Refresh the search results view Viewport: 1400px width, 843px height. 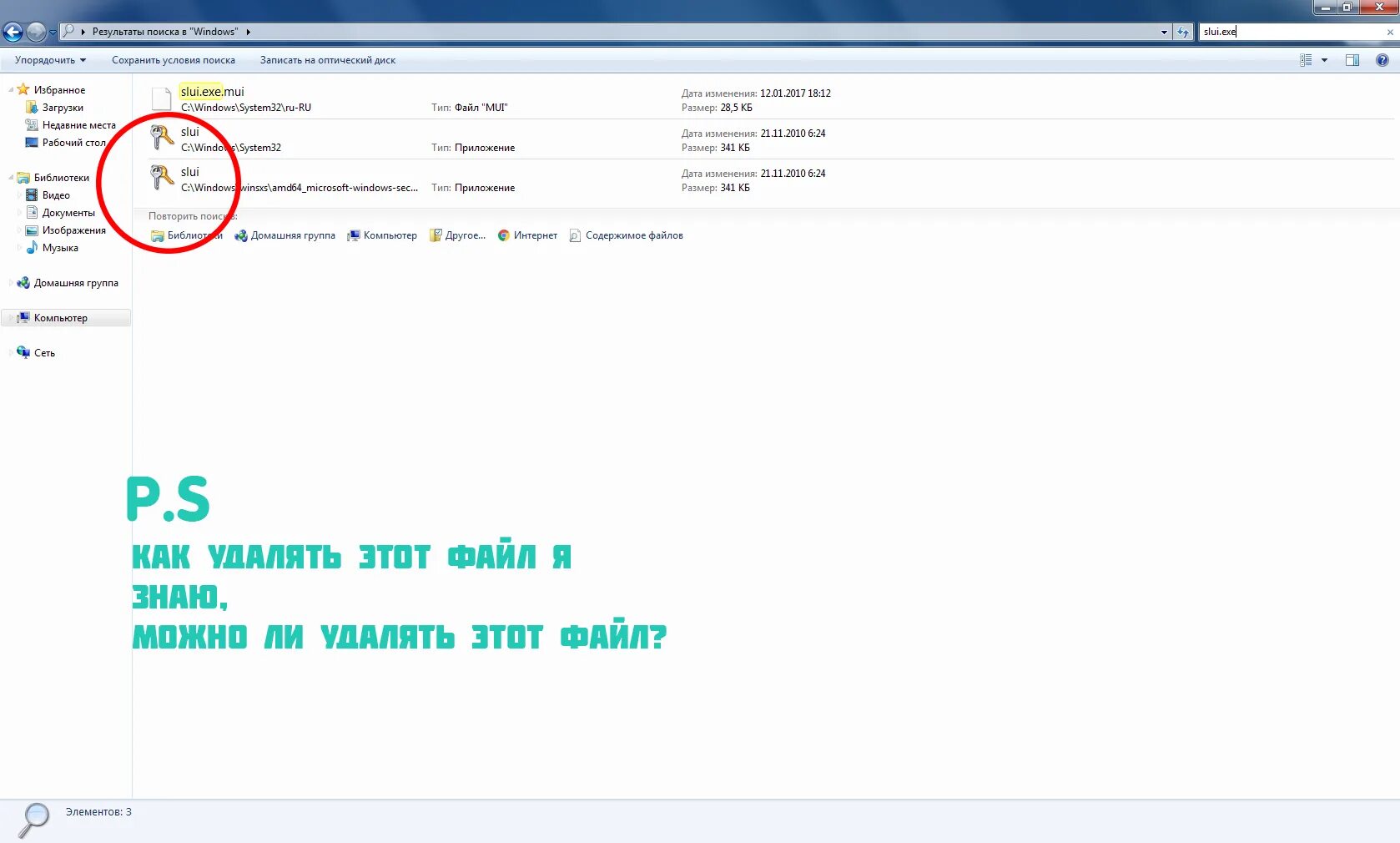click(x=1183, y=32)
